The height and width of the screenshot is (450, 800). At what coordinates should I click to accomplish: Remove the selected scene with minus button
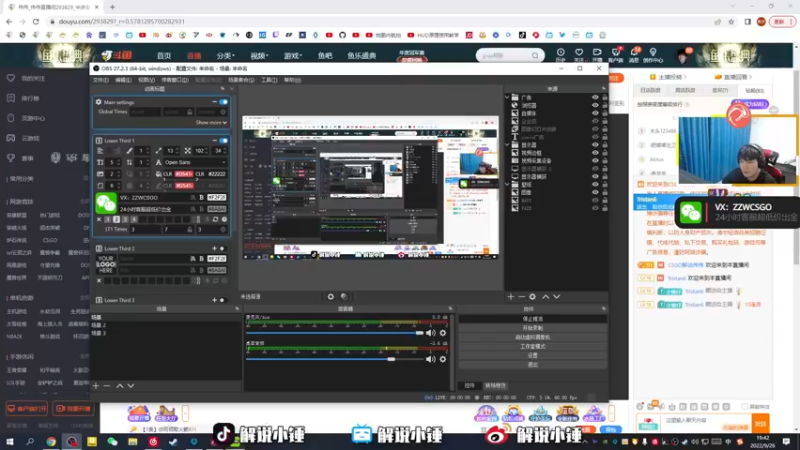click(107, 386)
